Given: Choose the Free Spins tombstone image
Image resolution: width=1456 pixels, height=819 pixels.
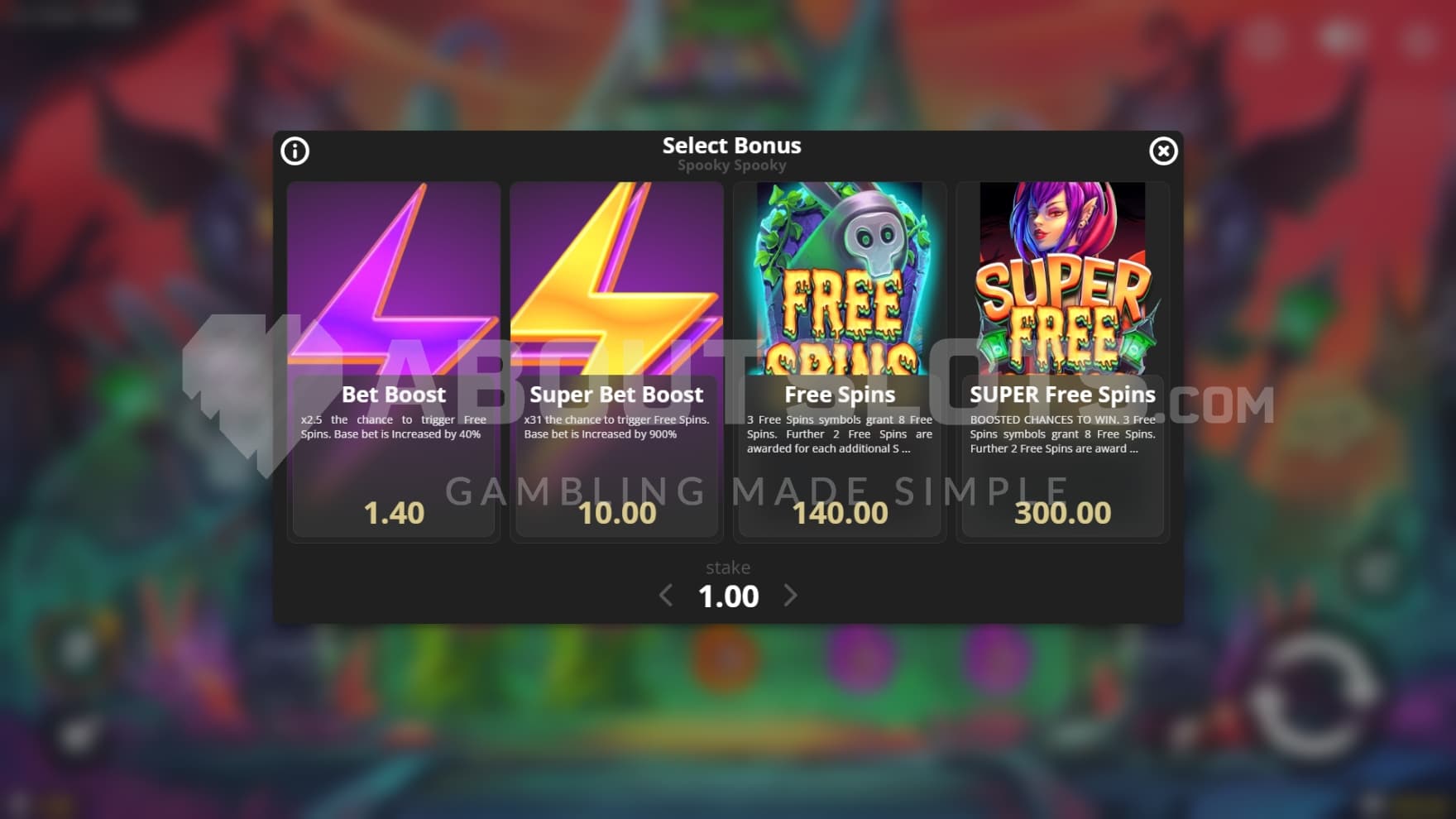Looking at the screenshot, I should 840,279.
